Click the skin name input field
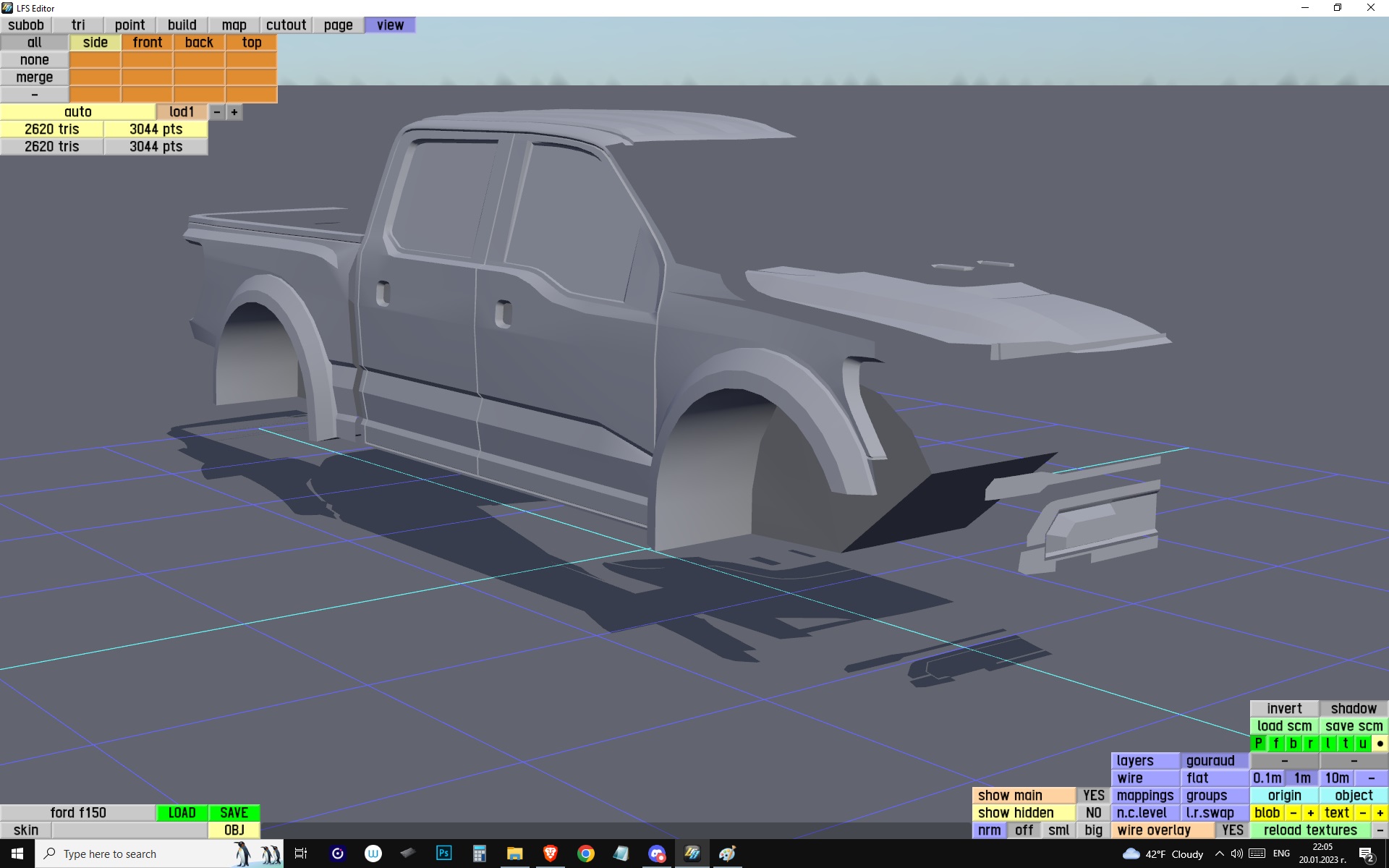This screenshot has height=868, width=1389. (x=129, y=830)
